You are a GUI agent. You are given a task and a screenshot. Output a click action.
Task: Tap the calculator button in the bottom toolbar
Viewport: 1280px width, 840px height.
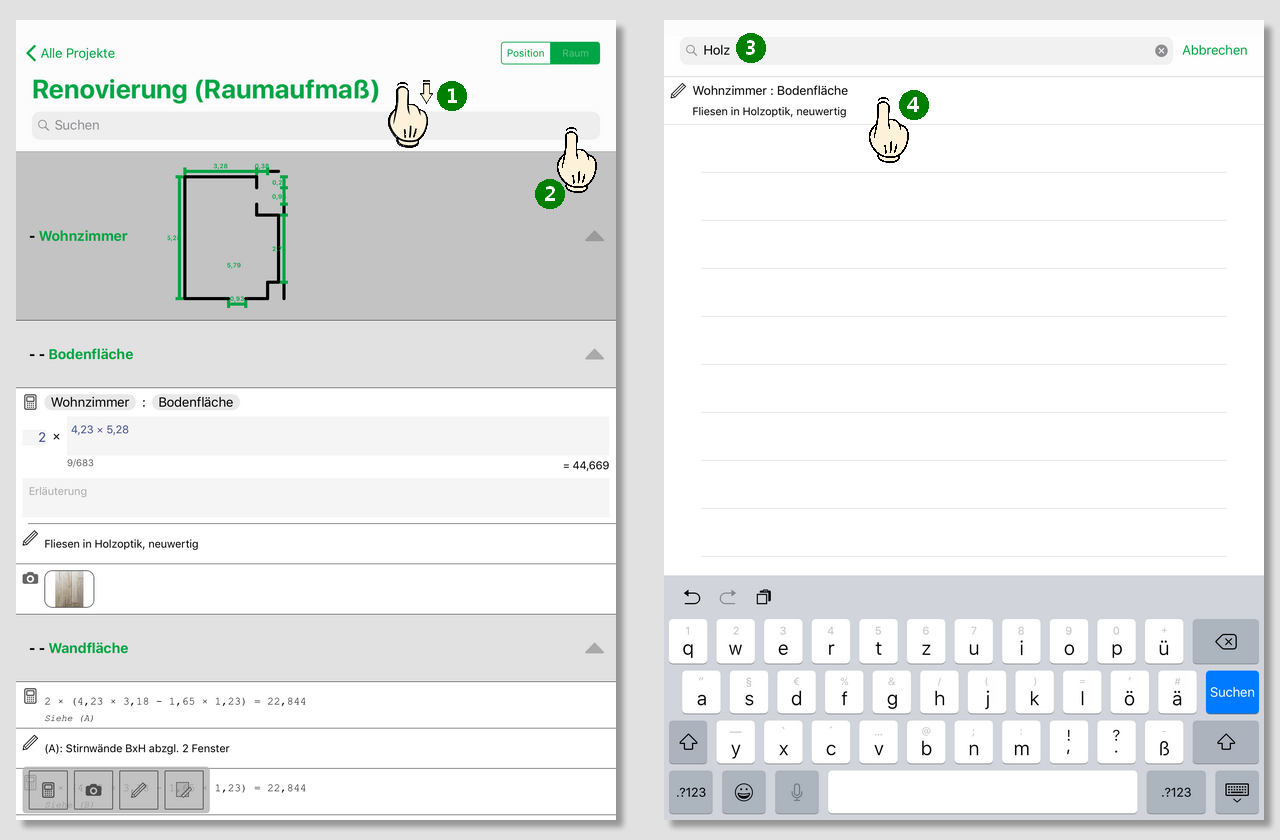[x=48, y=790]
